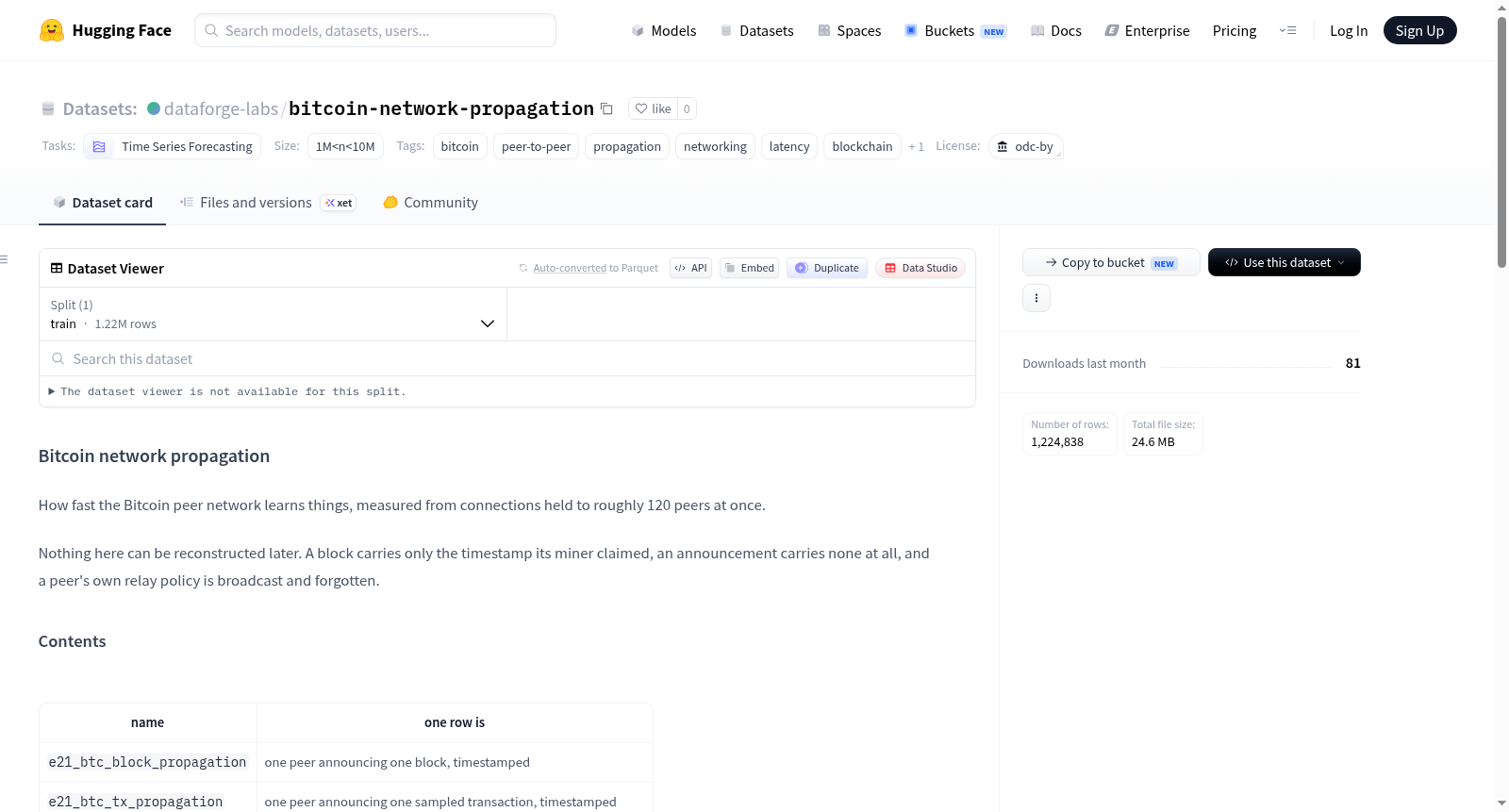1509x812 pixels.
Task: Click the odc-by license icon
Action: [x=1002, y=146]
